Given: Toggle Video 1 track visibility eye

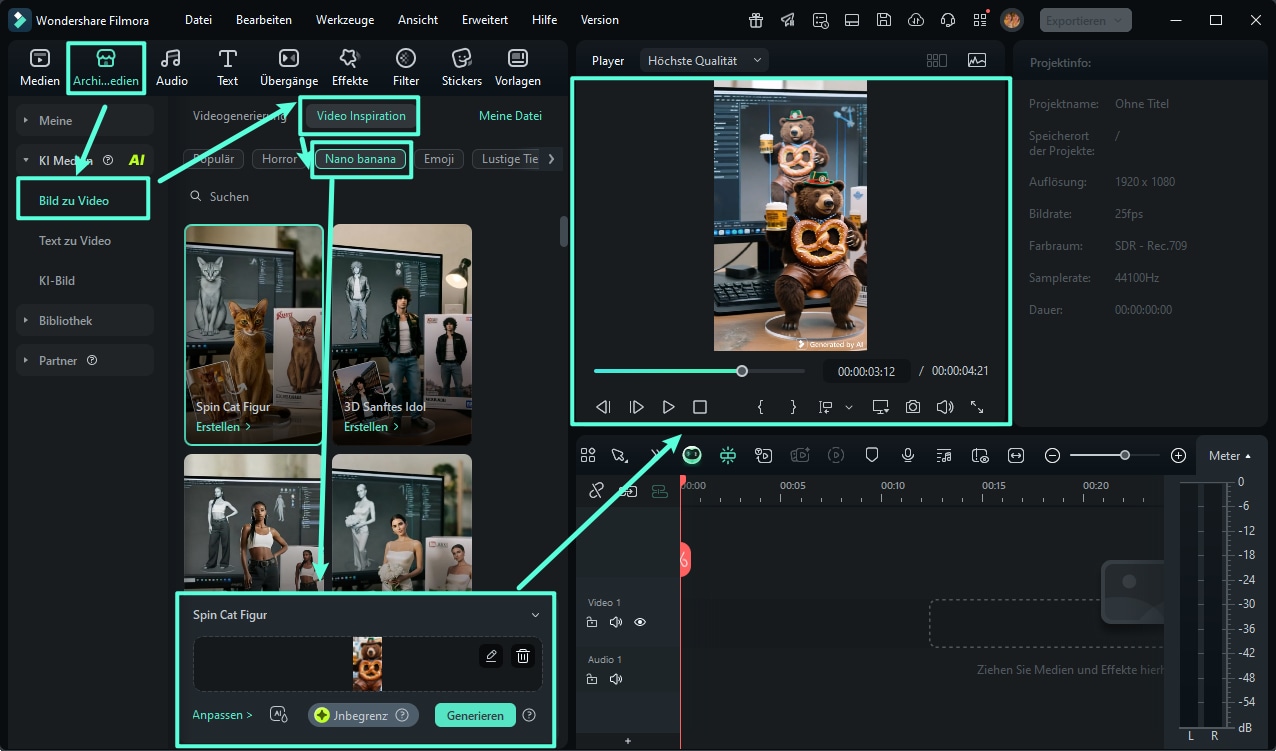Looking at the screenshot, I should 640,622.
